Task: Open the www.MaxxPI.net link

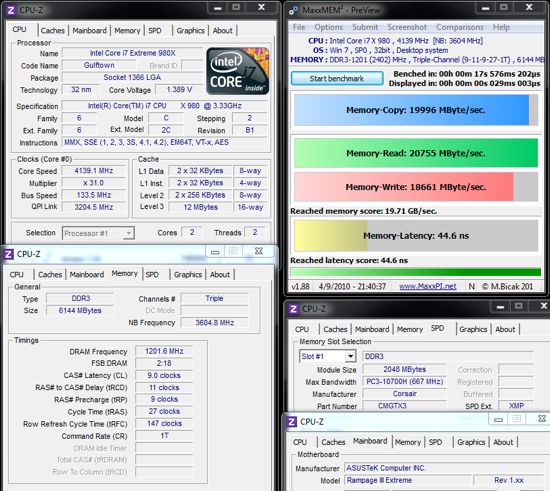Action: tap(428, 287)
